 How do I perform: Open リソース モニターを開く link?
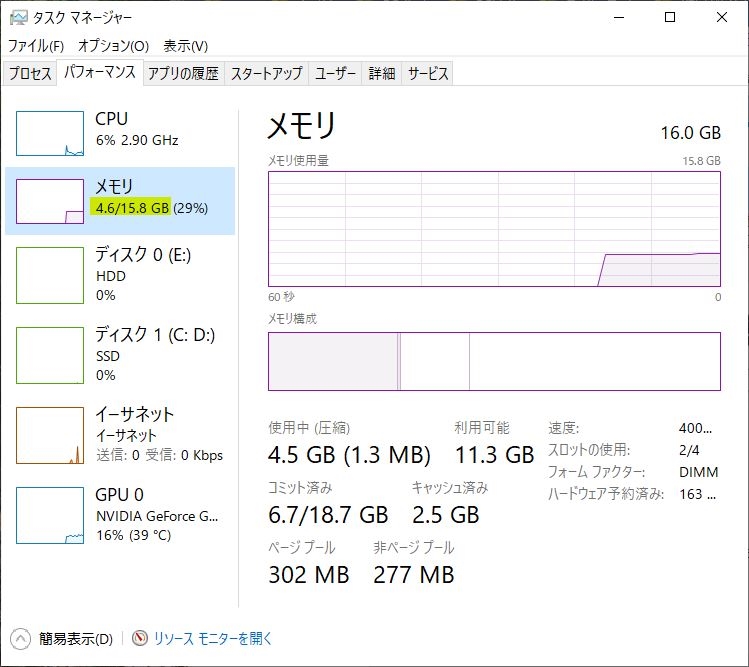coord(213,638)
